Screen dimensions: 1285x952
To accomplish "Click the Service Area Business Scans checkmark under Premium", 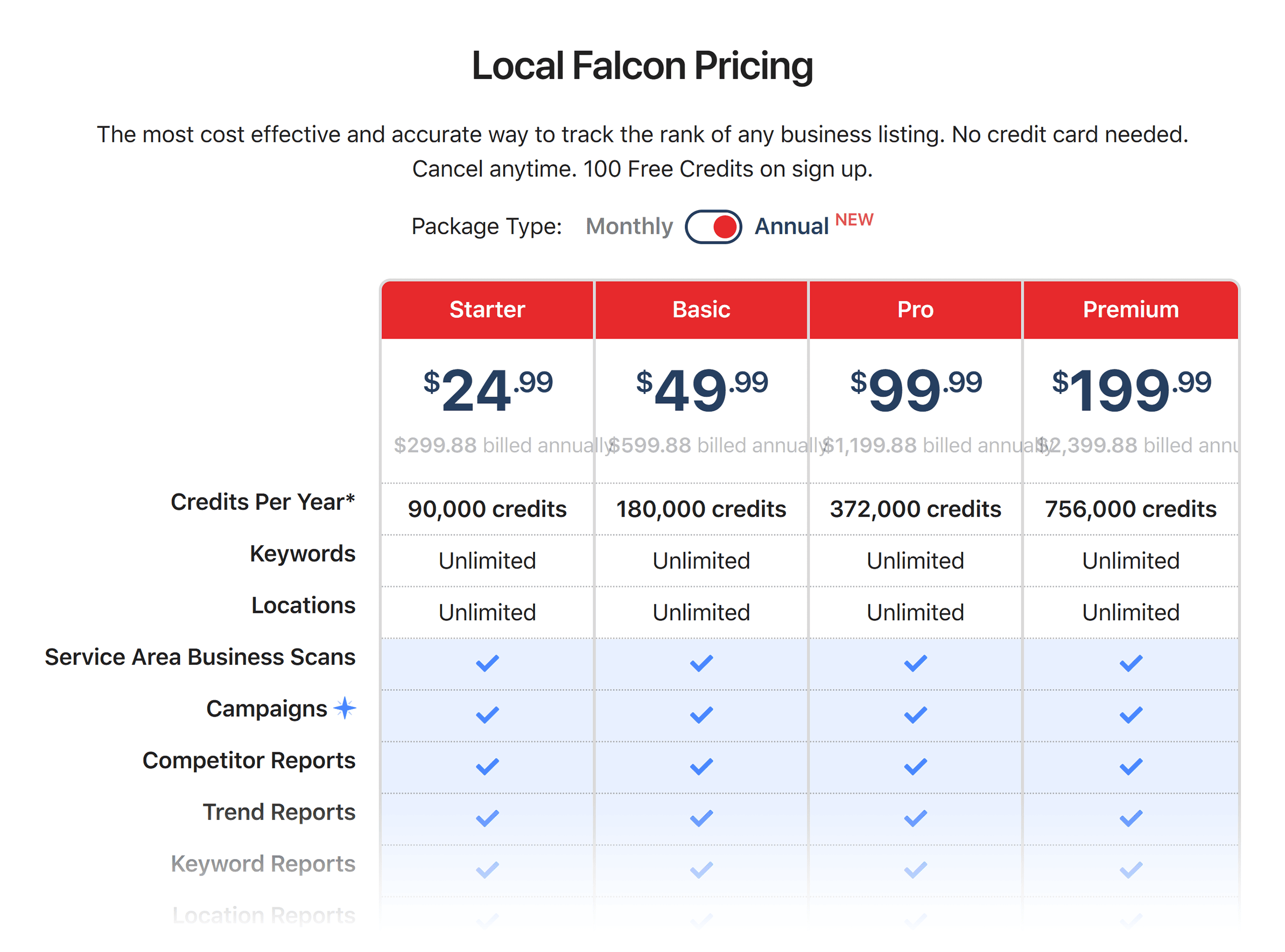I will click(x=1129, y=663).
